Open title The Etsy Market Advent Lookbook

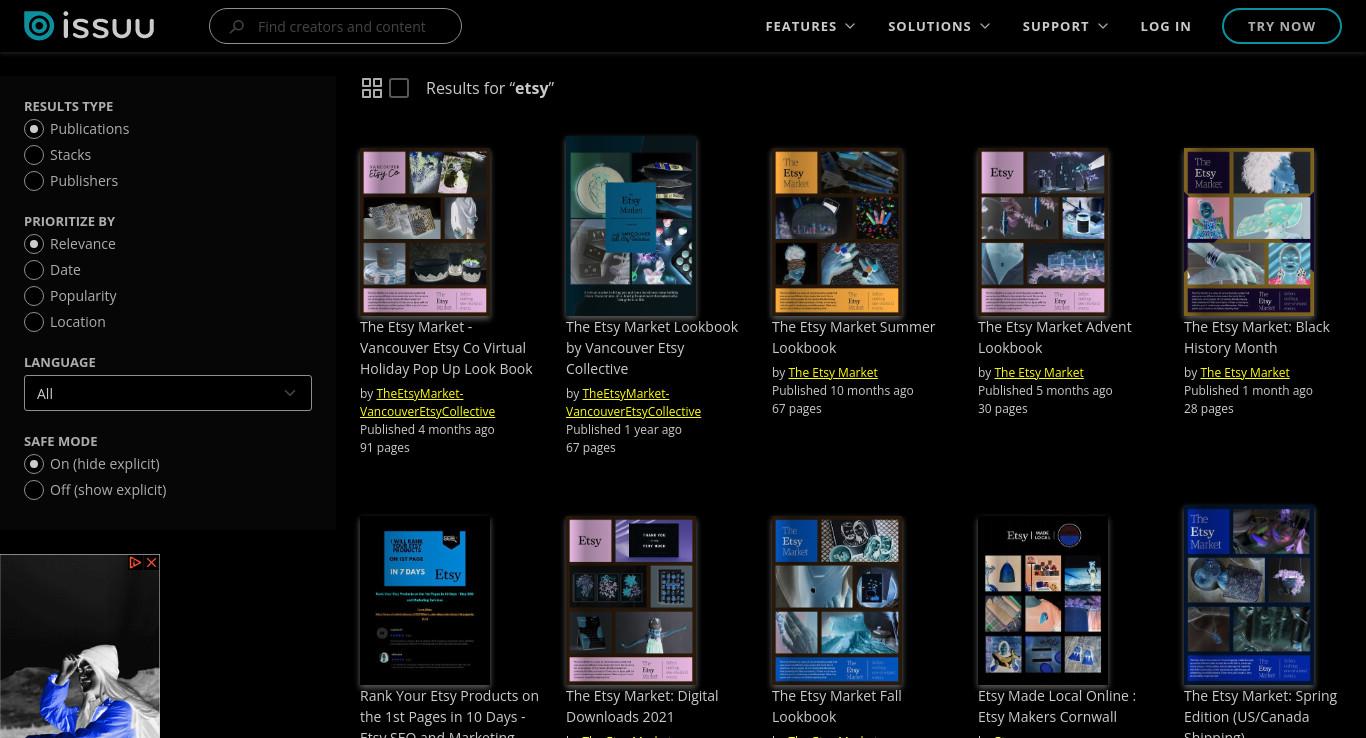click(1055, 337)
